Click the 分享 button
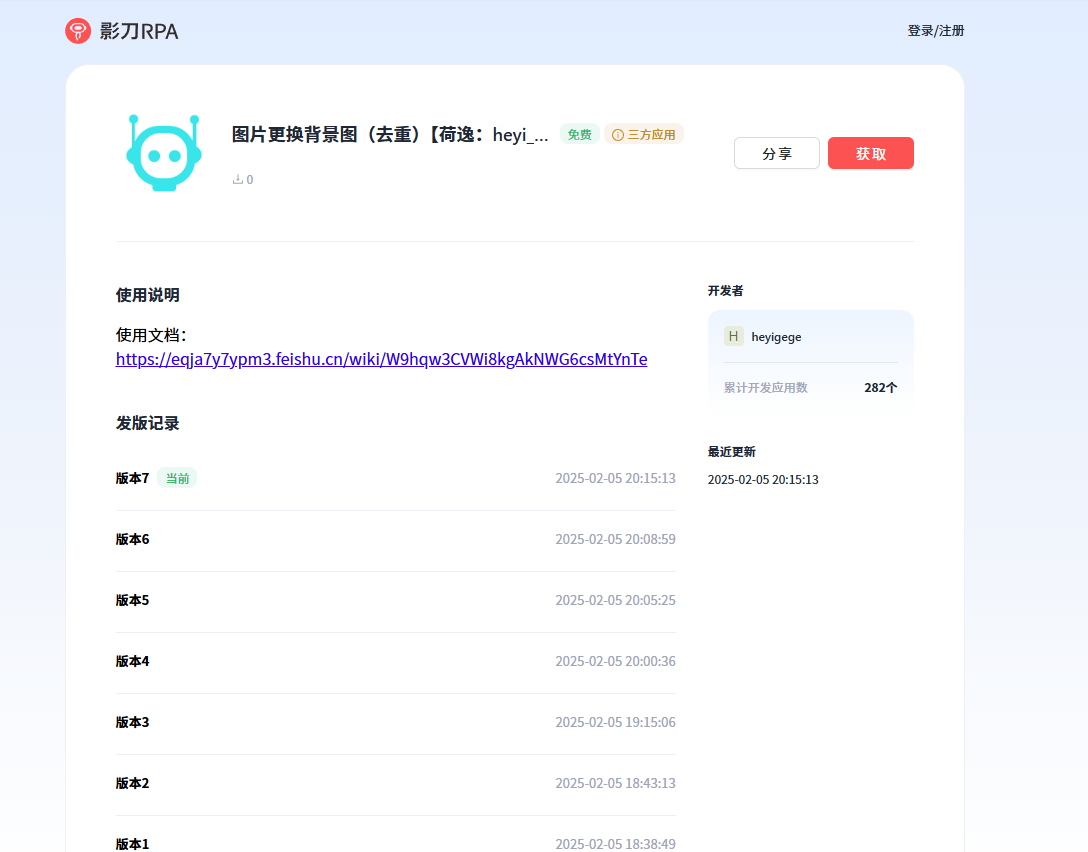 pos(776,153)
